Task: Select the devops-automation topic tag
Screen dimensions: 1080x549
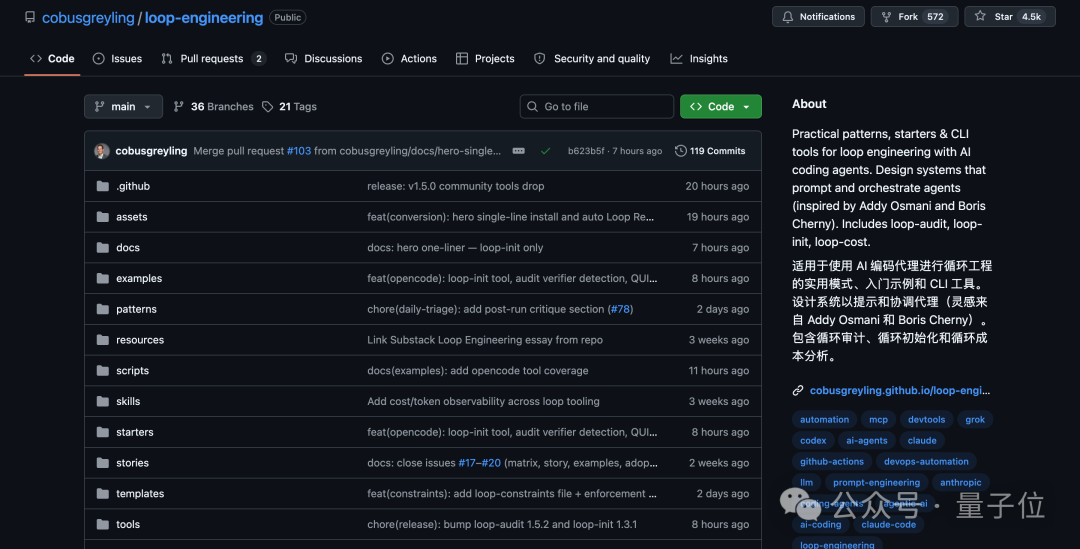Action: (x=926, y=462)
